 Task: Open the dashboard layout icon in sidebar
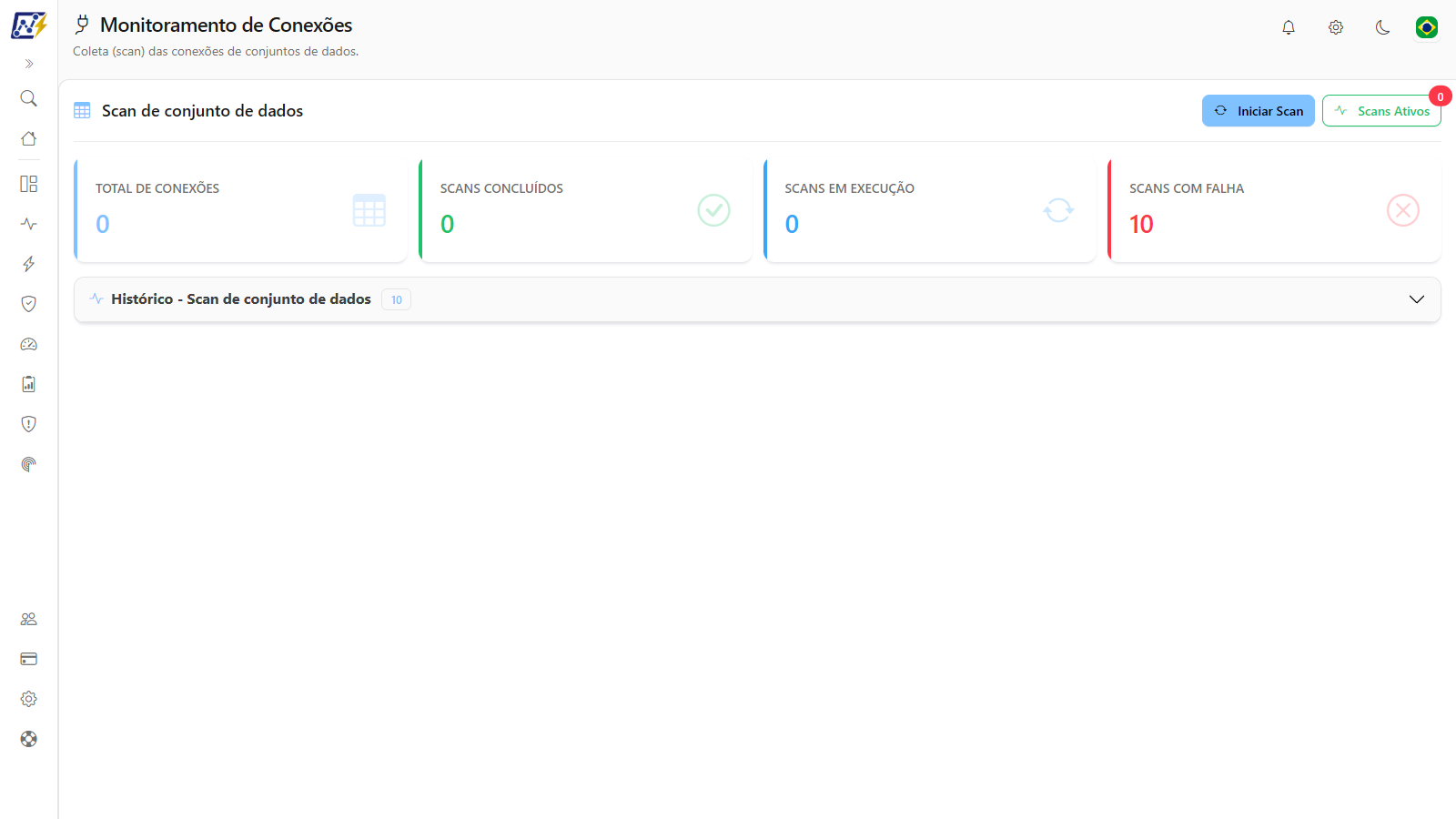coord(29,184)
